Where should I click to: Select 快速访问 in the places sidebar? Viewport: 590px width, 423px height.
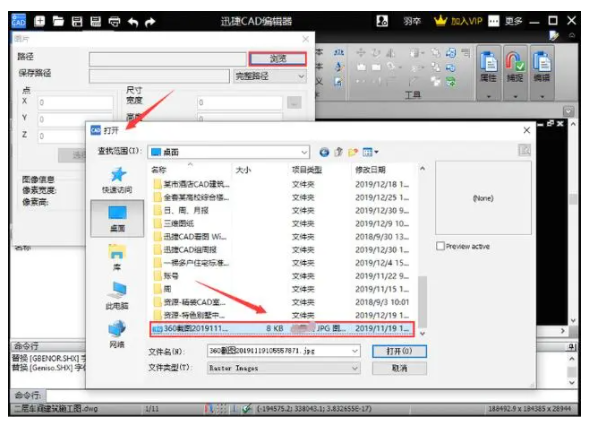117,181
